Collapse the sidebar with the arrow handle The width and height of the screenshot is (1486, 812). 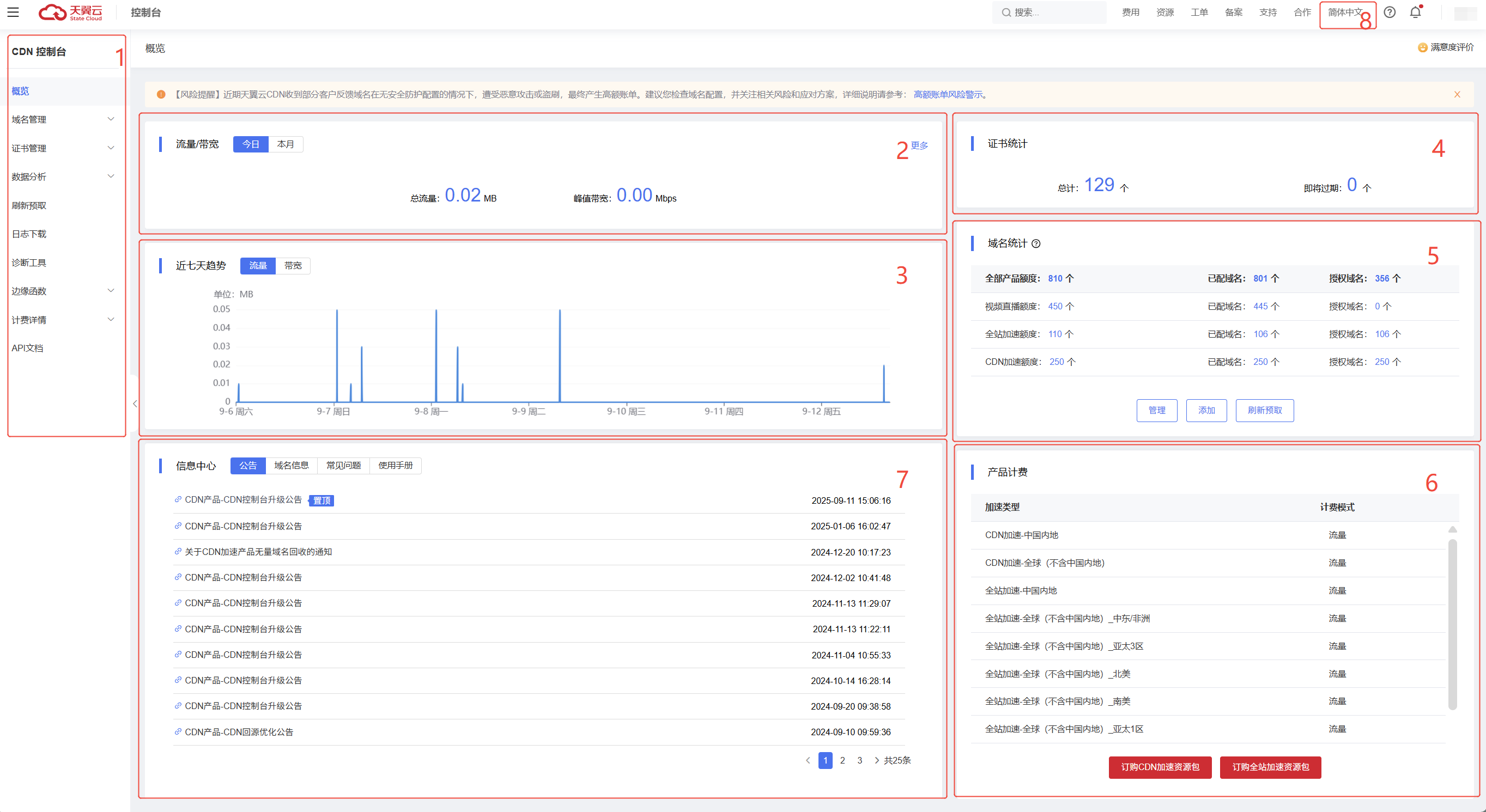(x=135, y=404)
